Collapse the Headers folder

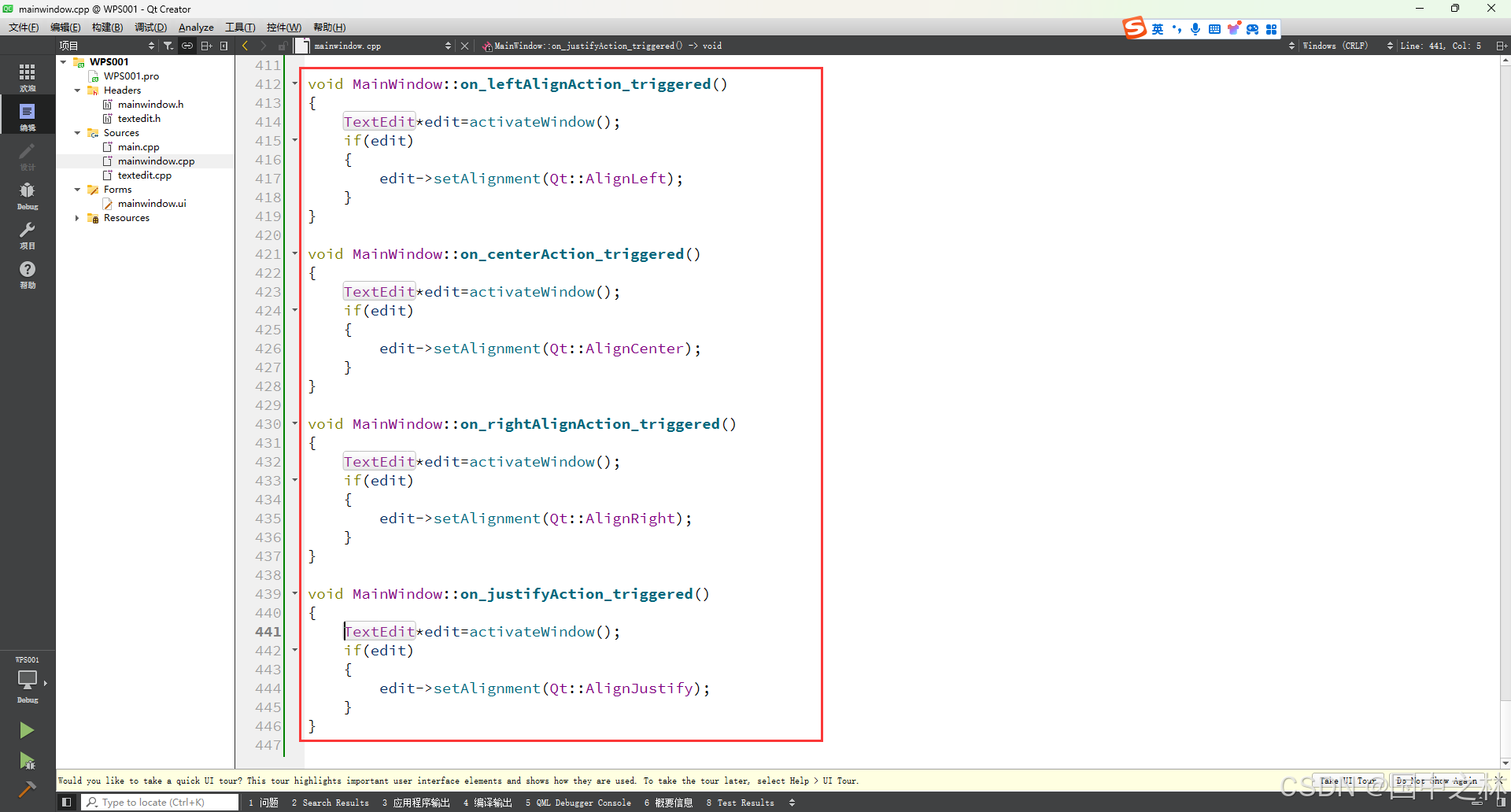tap(77, 90)
